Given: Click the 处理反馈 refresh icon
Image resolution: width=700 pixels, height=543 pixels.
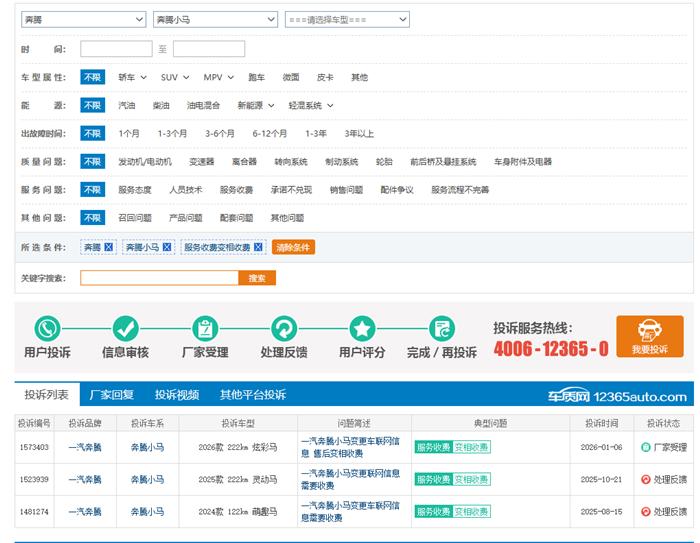Looking at the screenshot, I should click(x=284, y=328).
